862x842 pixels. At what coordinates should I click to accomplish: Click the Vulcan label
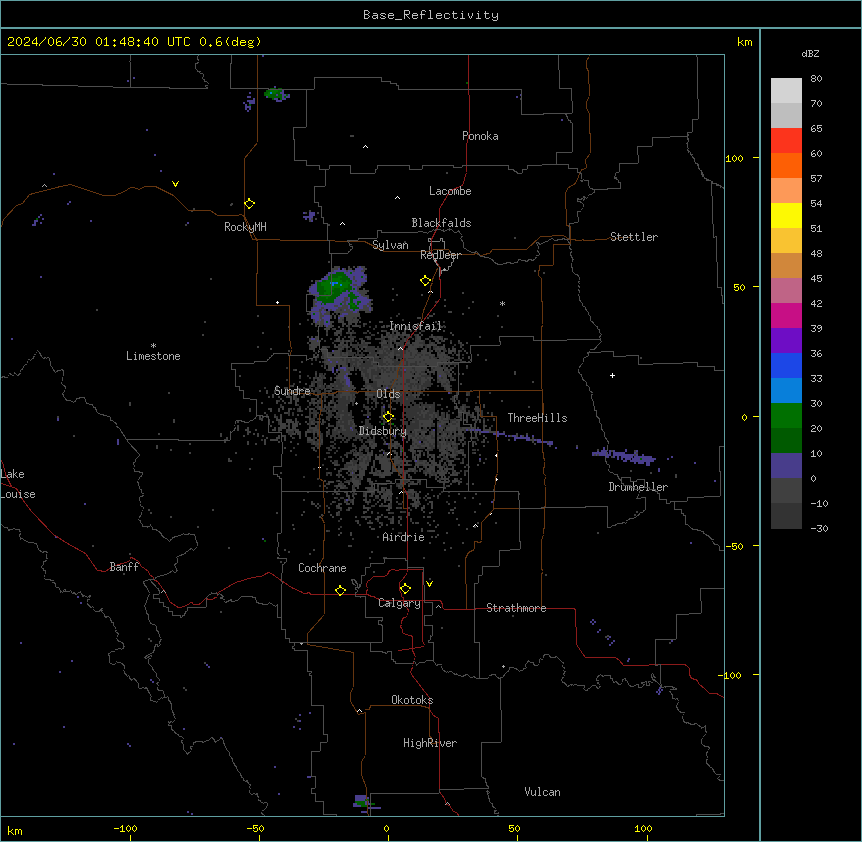point(543,792)
